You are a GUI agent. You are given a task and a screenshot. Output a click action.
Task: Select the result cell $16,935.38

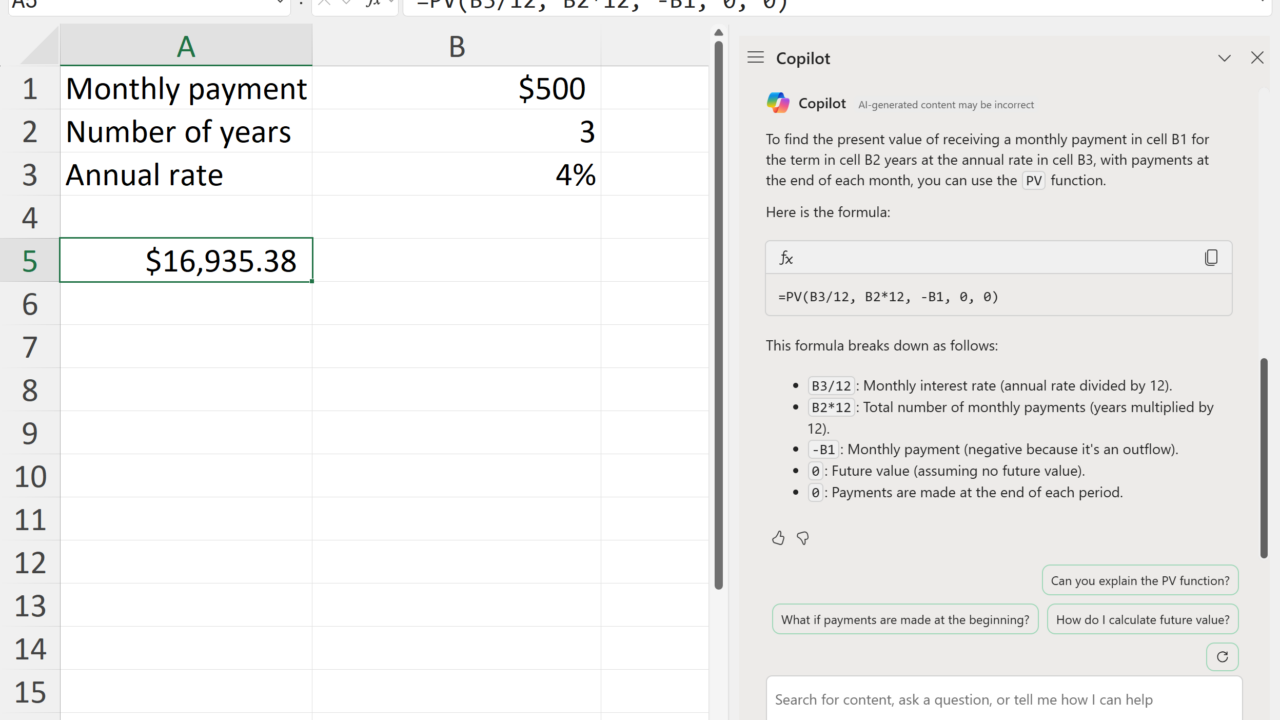coord(186,260)
